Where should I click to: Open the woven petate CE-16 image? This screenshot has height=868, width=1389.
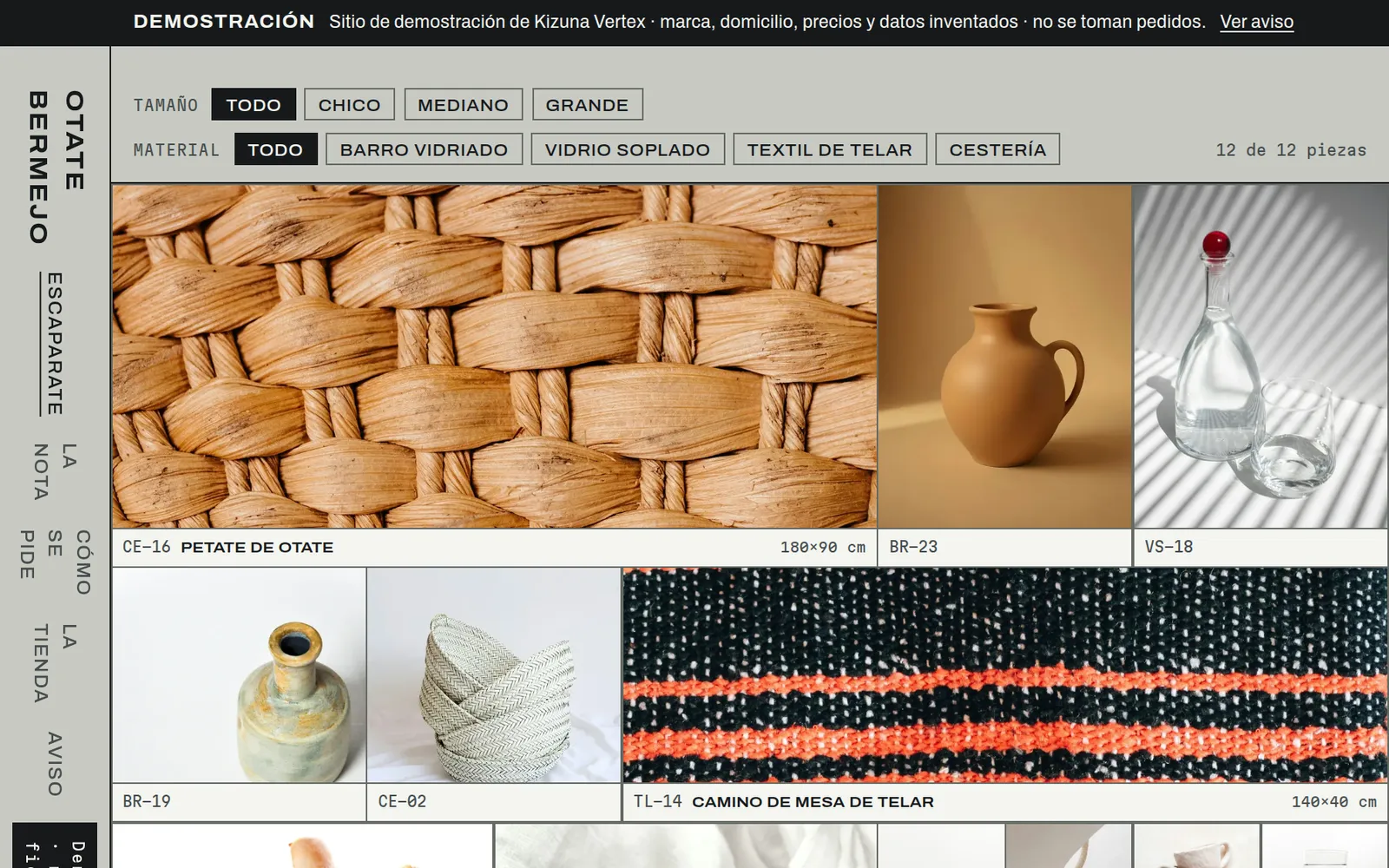494,356
